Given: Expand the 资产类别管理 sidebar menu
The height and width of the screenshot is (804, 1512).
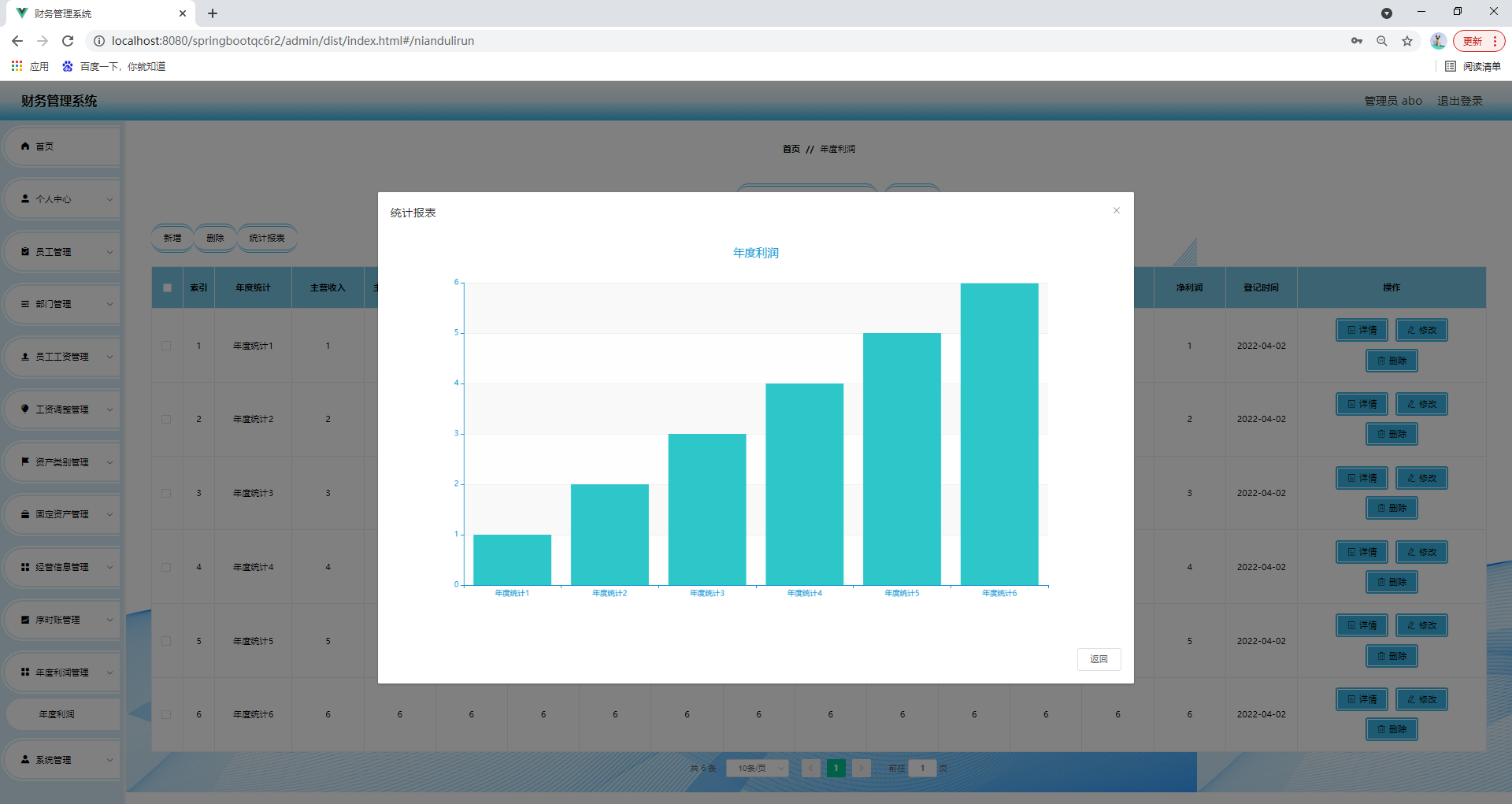Looking at the screenshot, I should click(61, 462).
